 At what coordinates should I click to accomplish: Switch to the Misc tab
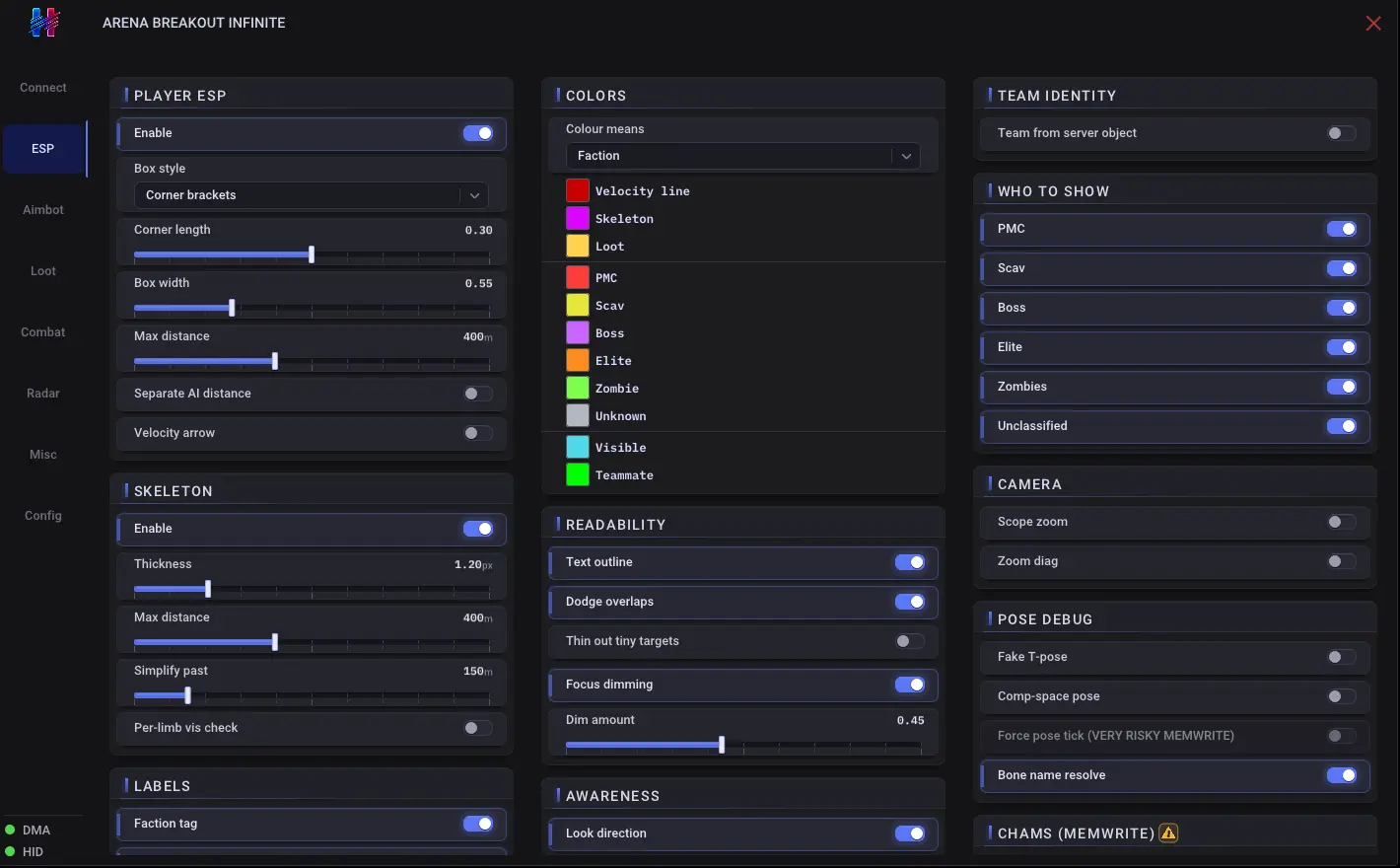[x=43, y=455]
